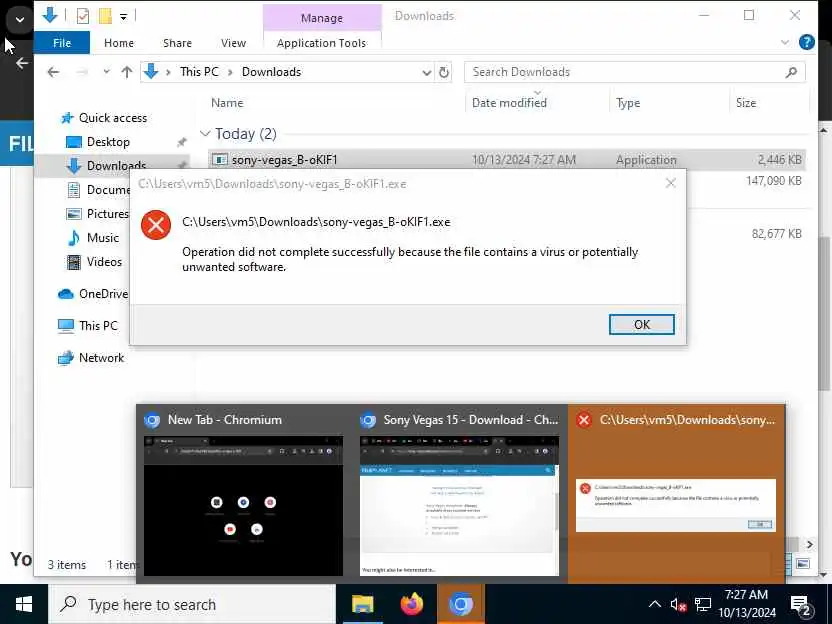Expand the ribbon with the chevron
Viewport: 832px width, 624px height.
785,42
